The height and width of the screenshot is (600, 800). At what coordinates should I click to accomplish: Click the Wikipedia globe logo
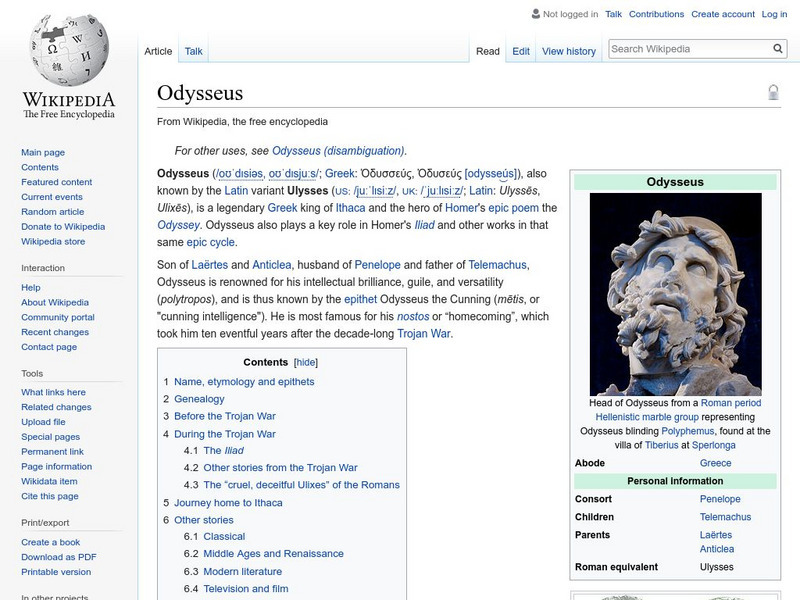point(69,50)
